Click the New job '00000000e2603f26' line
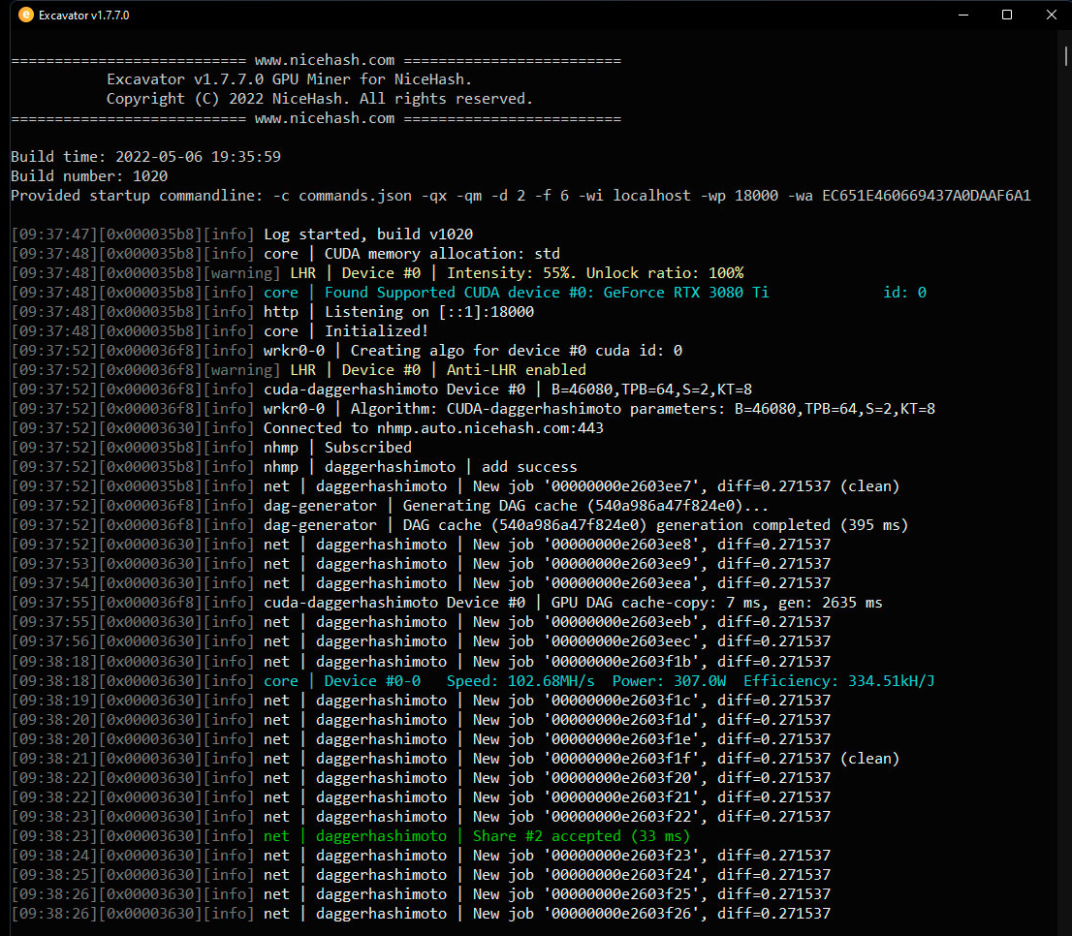Image resolution: width=1072 pixels, height=936 pixels. pos(420,913)
